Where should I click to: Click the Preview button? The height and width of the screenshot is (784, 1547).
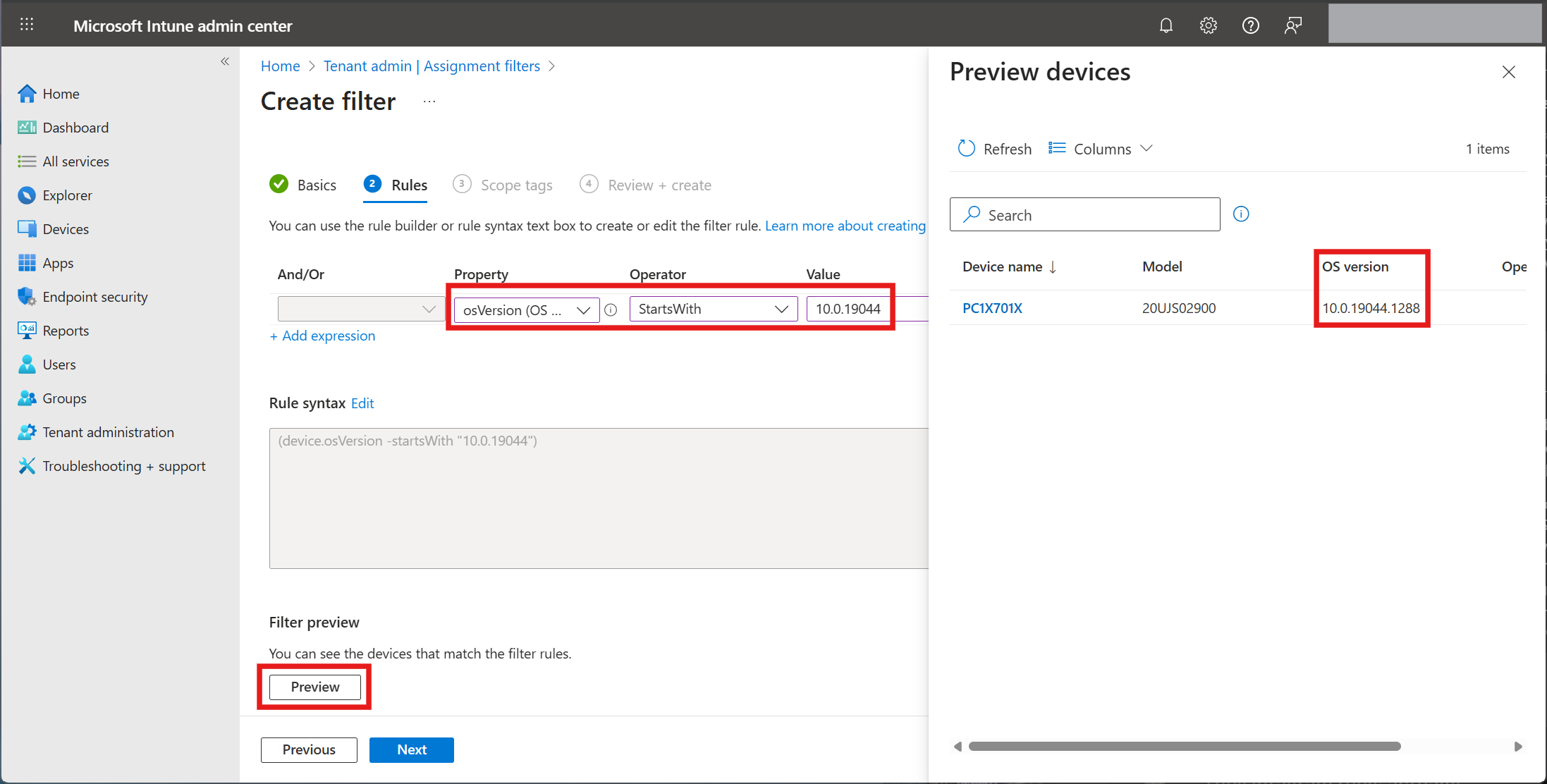point(315,687)
